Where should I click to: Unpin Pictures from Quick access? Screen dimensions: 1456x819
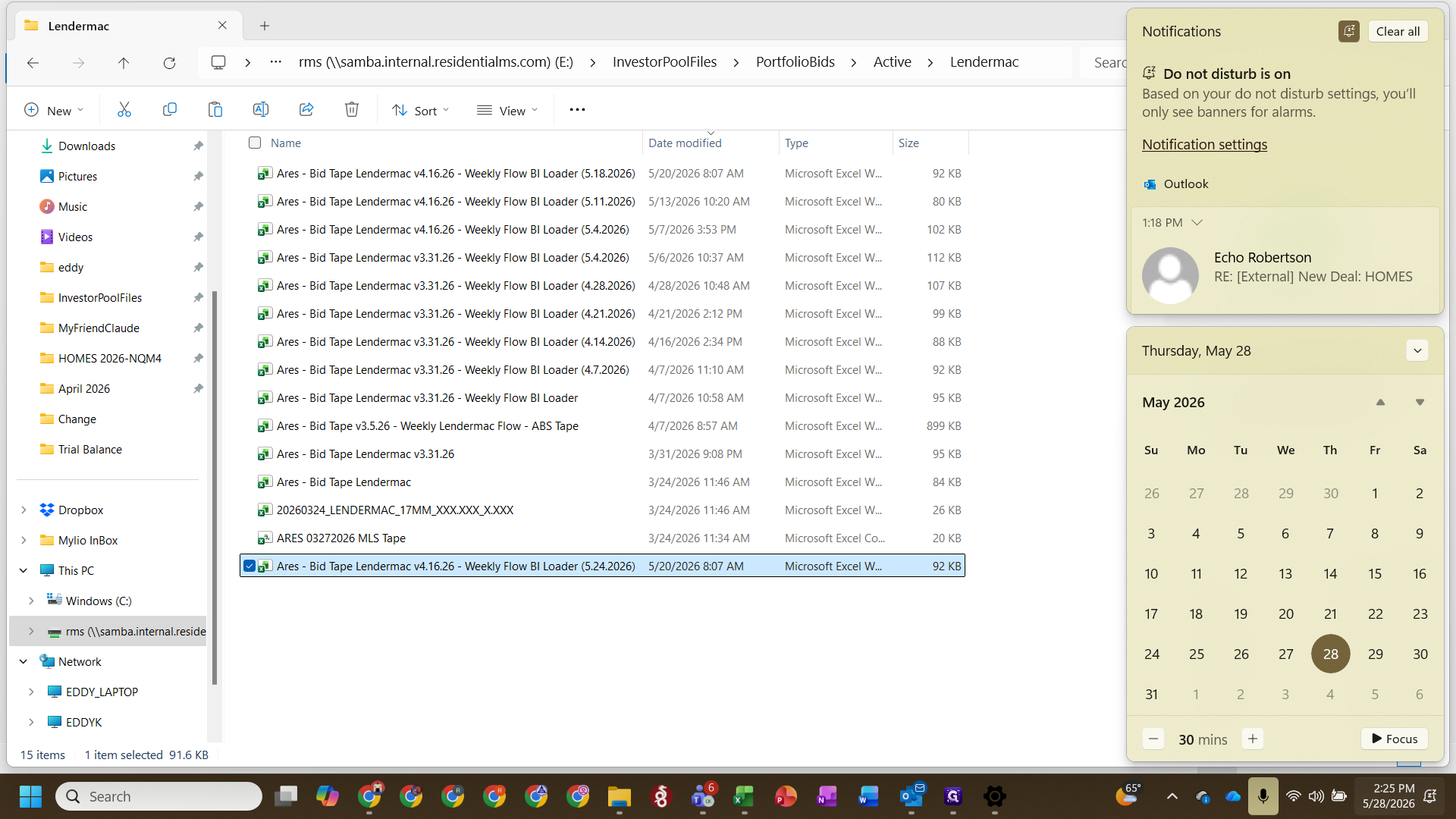pyautogui.click(x=198, y=176)
